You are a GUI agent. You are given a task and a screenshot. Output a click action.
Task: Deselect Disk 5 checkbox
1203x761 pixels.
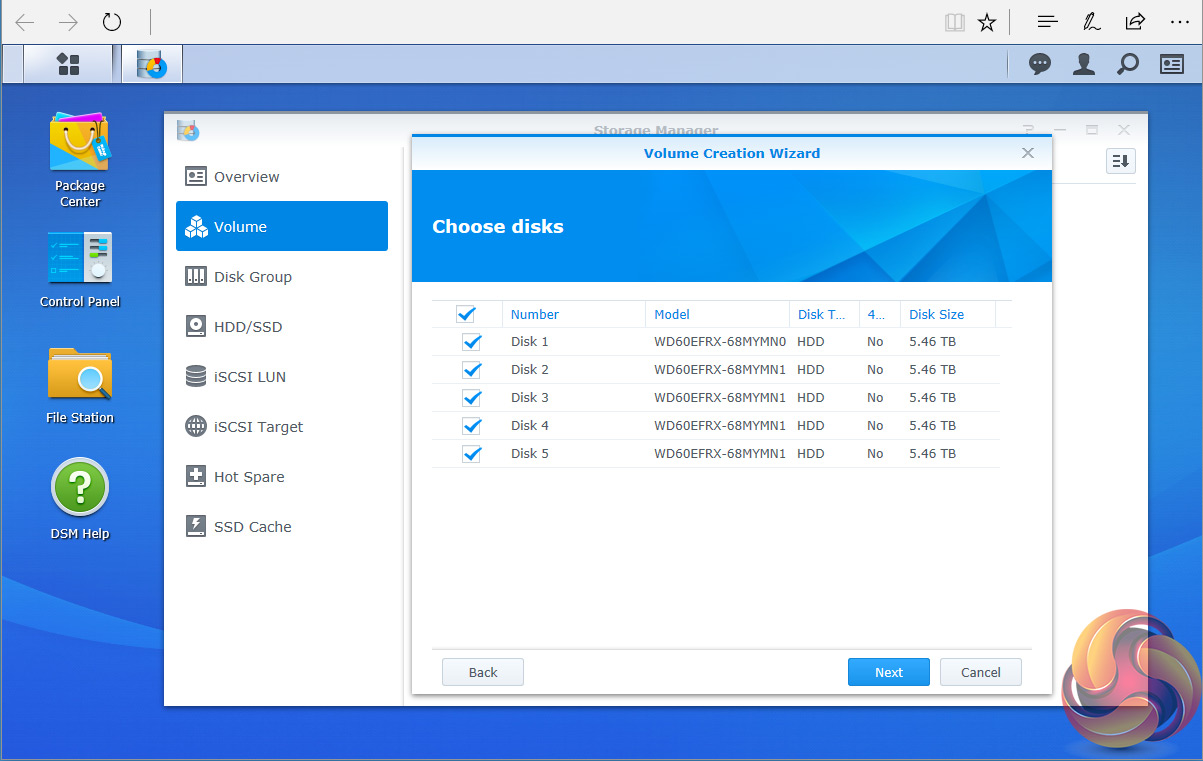click(472, 454)
